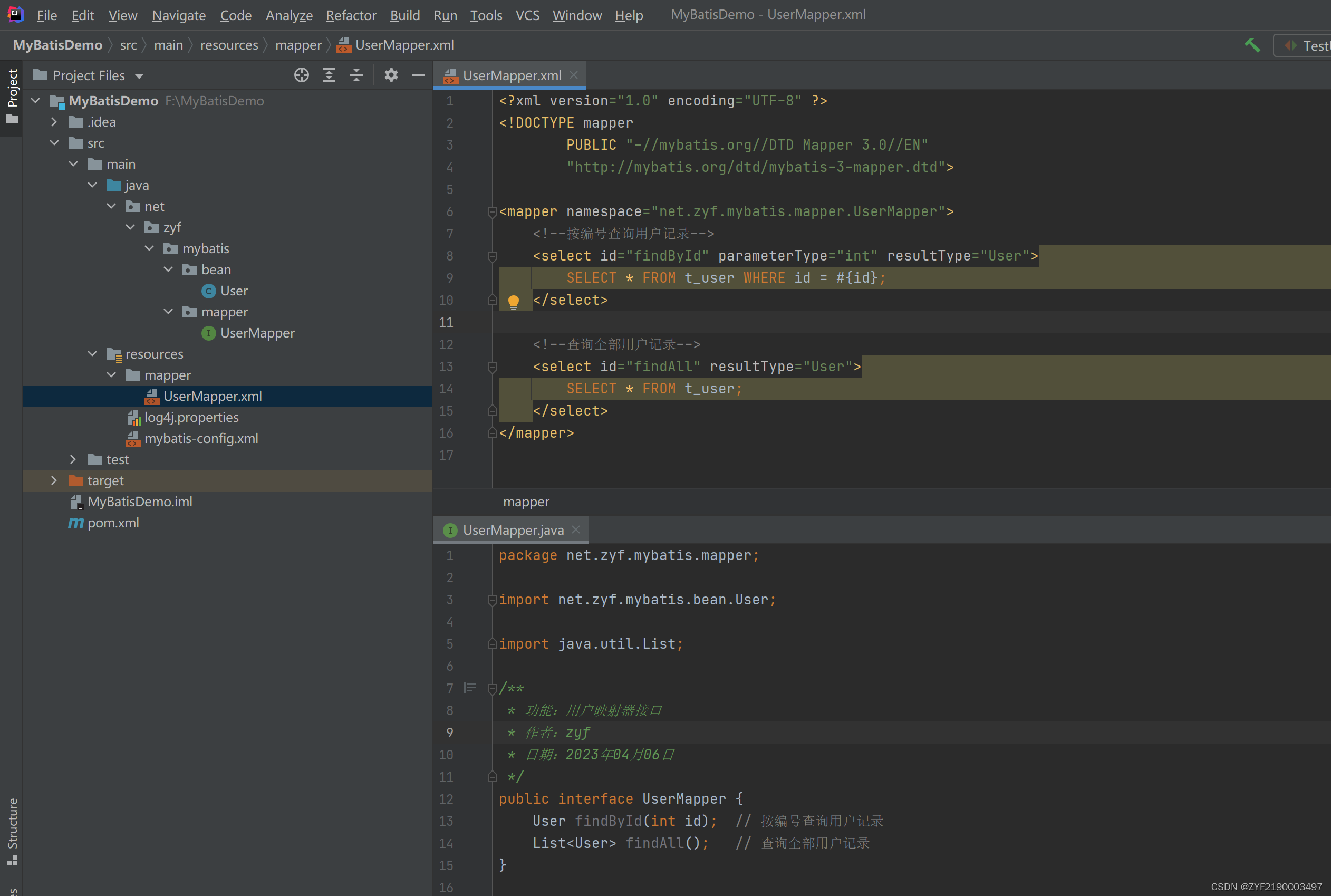
Task: Click the Build project hammer icon
Action: tap(1251, 45)
